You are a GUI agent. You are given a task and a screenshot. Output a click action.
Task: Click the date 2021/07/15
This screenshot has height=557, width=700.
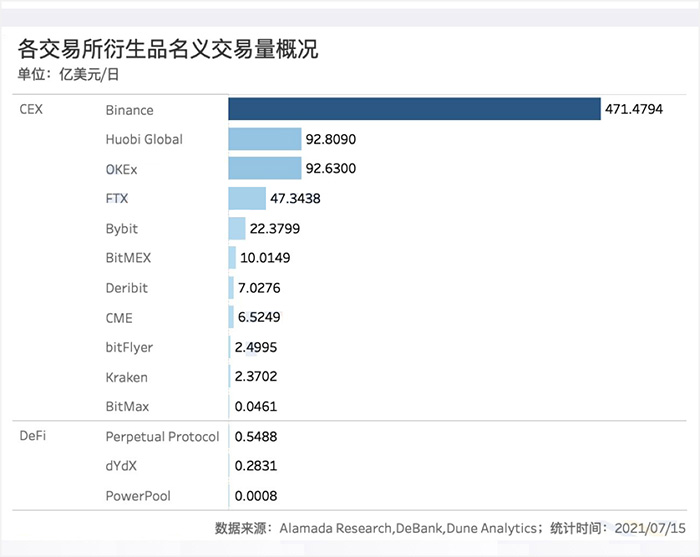(x=650, y=528)
